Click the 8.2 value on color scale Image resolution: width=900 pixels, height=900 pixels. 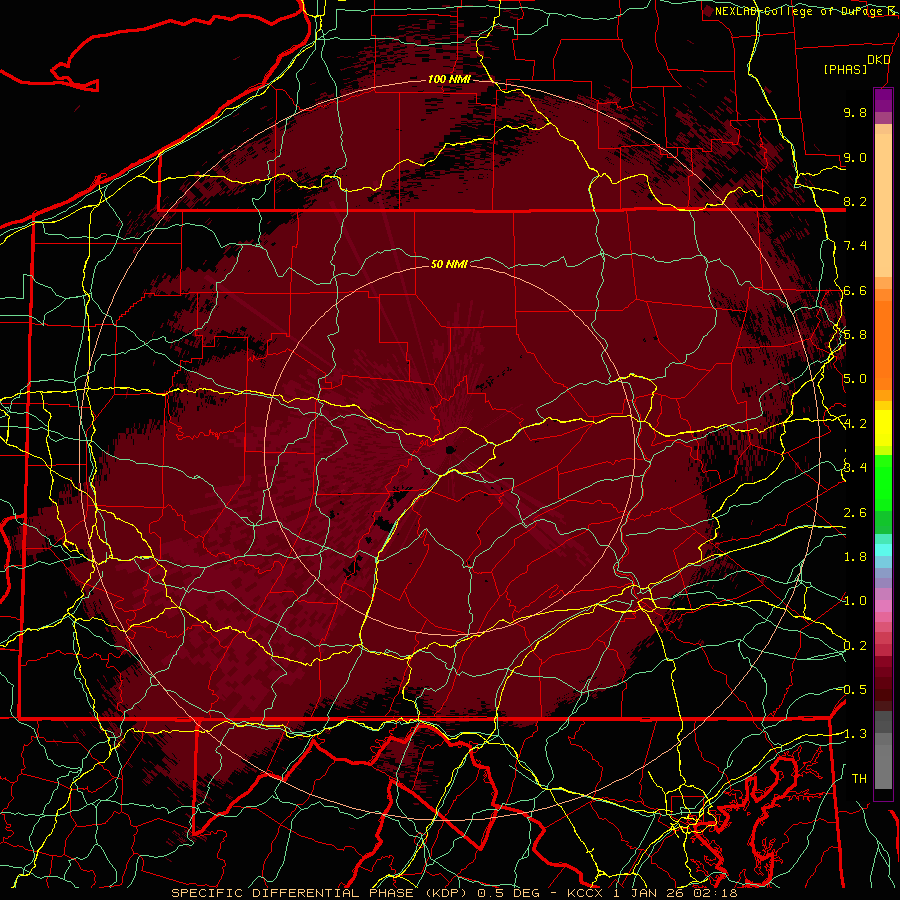(x=855, y=201)
